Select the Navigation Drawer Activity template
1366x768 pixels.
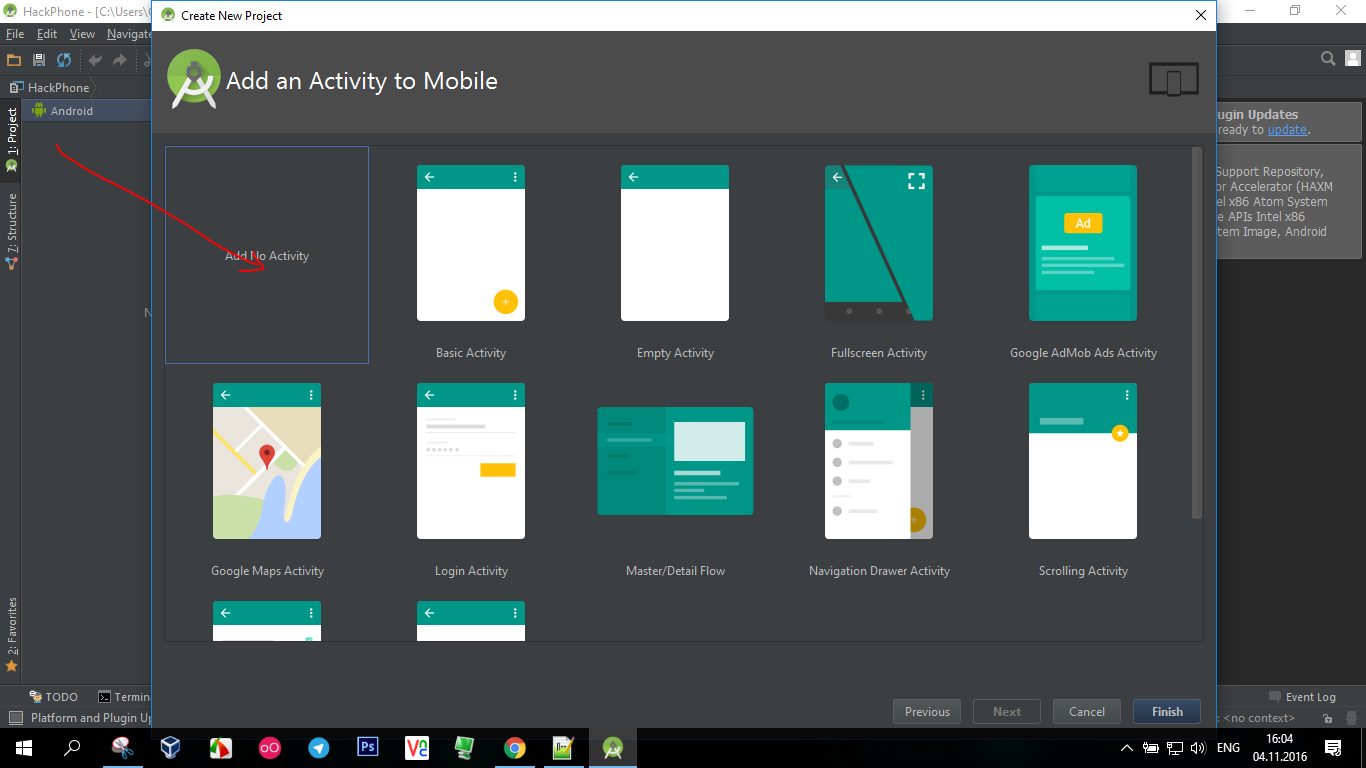click(879, 461)
